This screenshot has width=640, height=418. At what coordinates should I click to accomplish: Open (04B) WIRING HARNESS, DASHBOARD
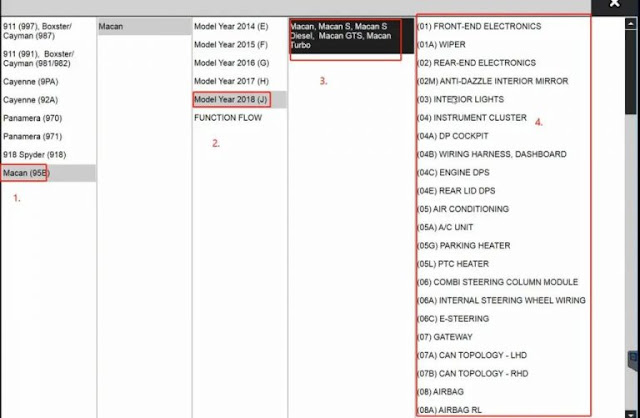(x=492, y=154)
